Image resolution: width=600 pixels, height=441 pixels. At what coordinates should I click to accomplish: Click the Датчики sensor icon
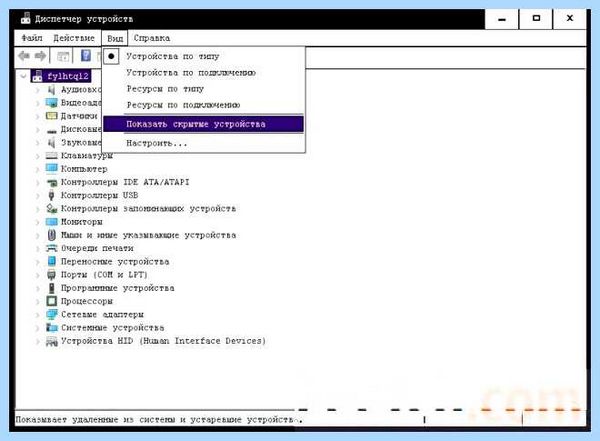pos(51,116)
